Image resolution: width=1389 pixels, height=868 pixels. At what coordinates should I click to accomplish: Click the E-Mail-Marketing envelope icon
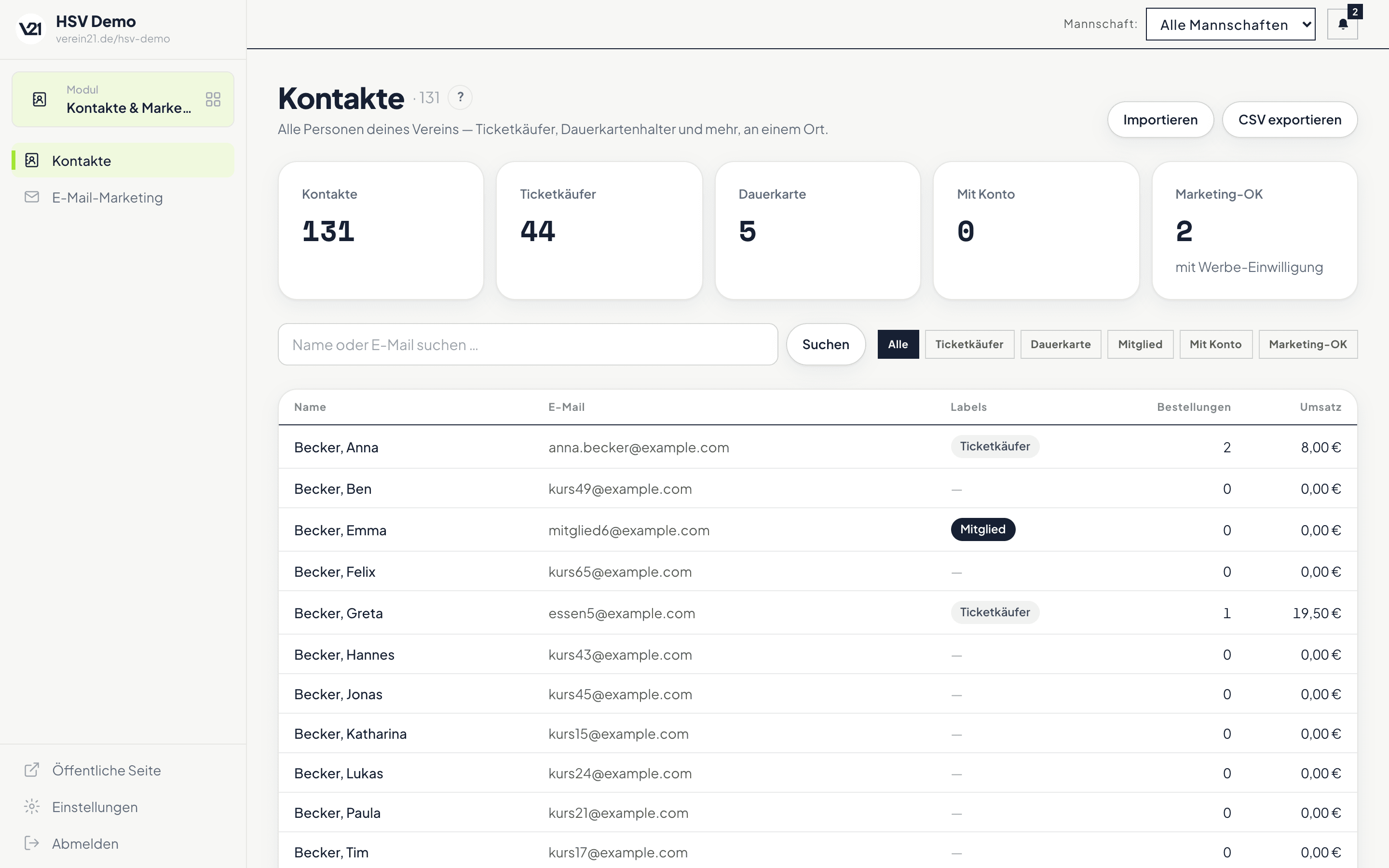(x=32, y=197)
